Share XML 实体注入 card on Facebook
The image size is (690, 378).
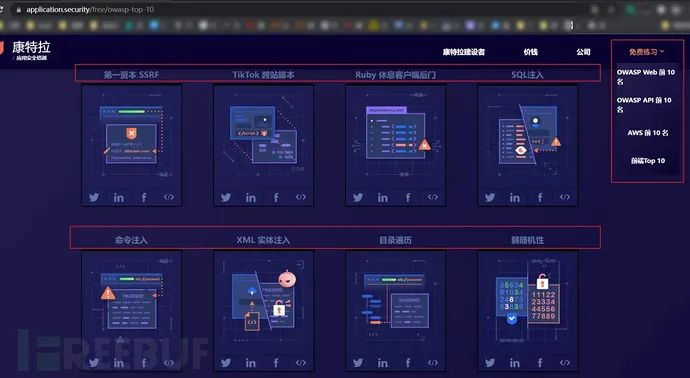click(x=276, y=363)
